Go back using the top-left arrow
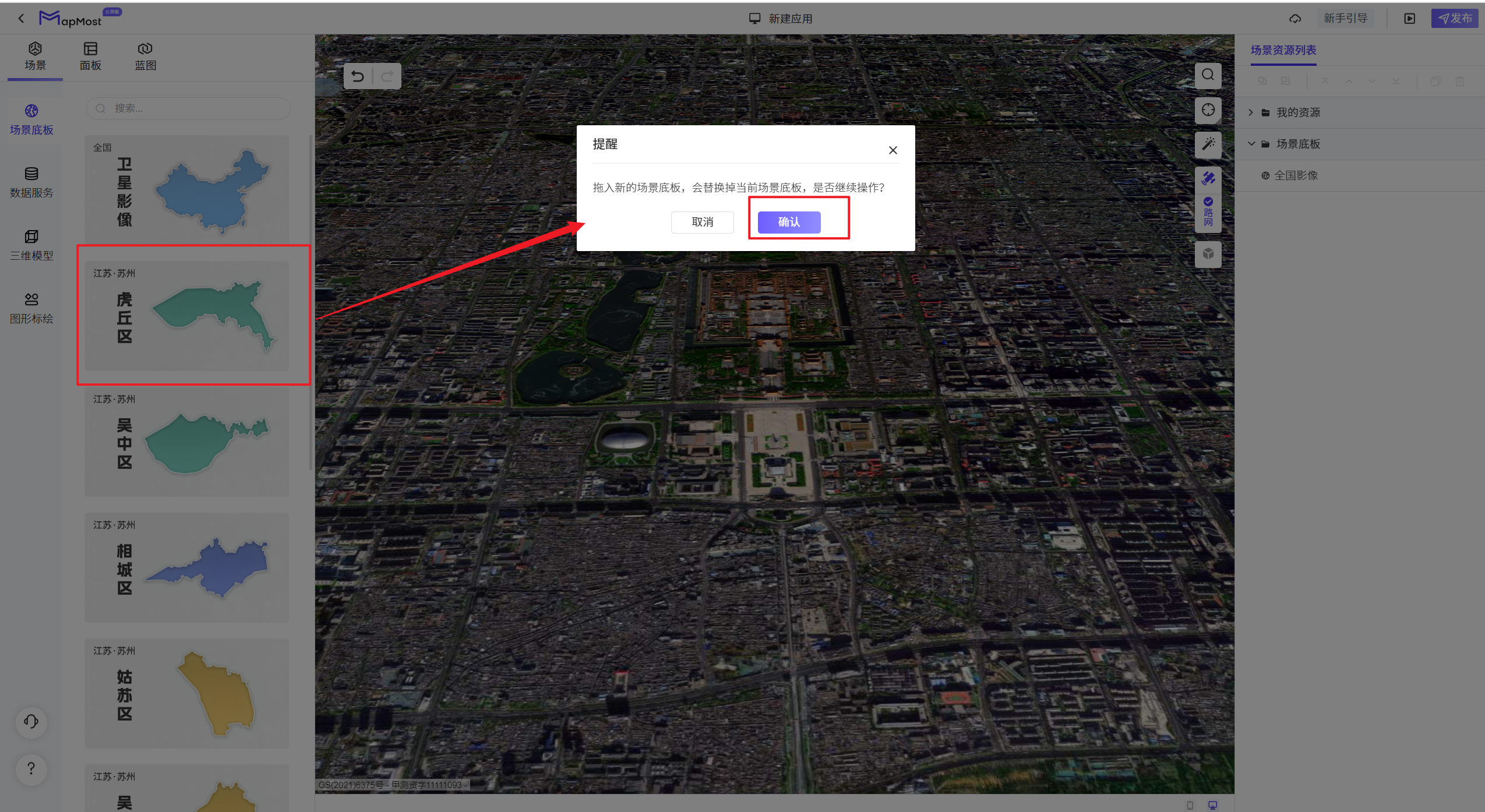The image size is (1485, 812). [21, 19]
